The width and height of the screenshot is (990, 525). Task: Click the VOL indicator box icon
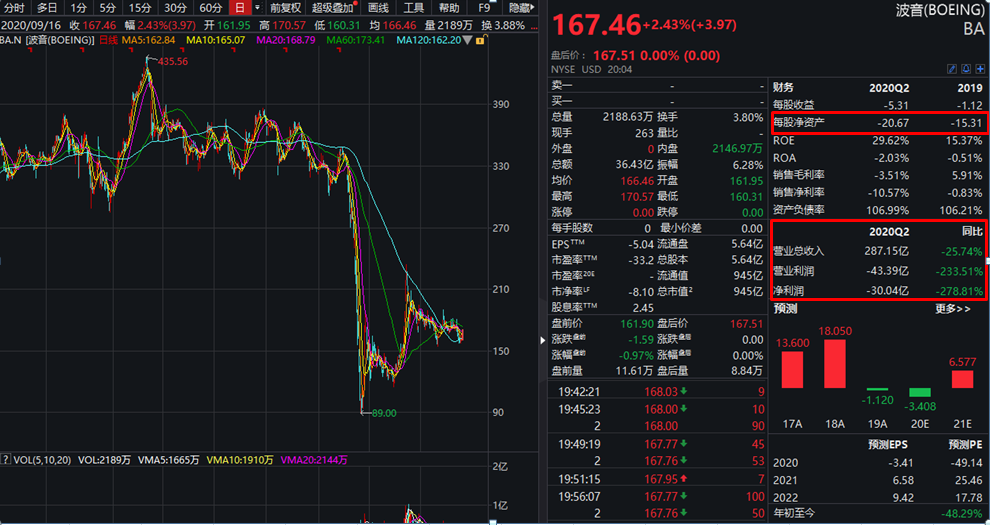click(6, 460)
